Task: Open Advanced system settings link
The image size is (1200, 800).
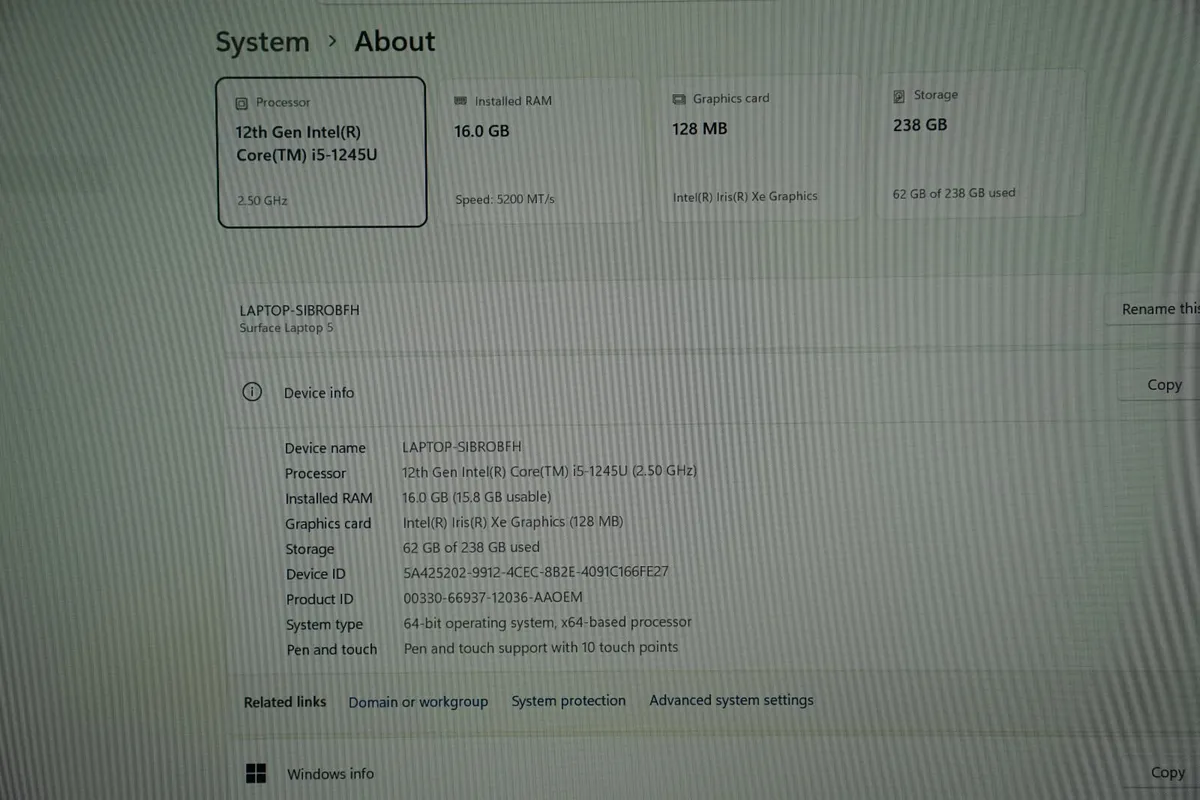Action: point(731,700)
